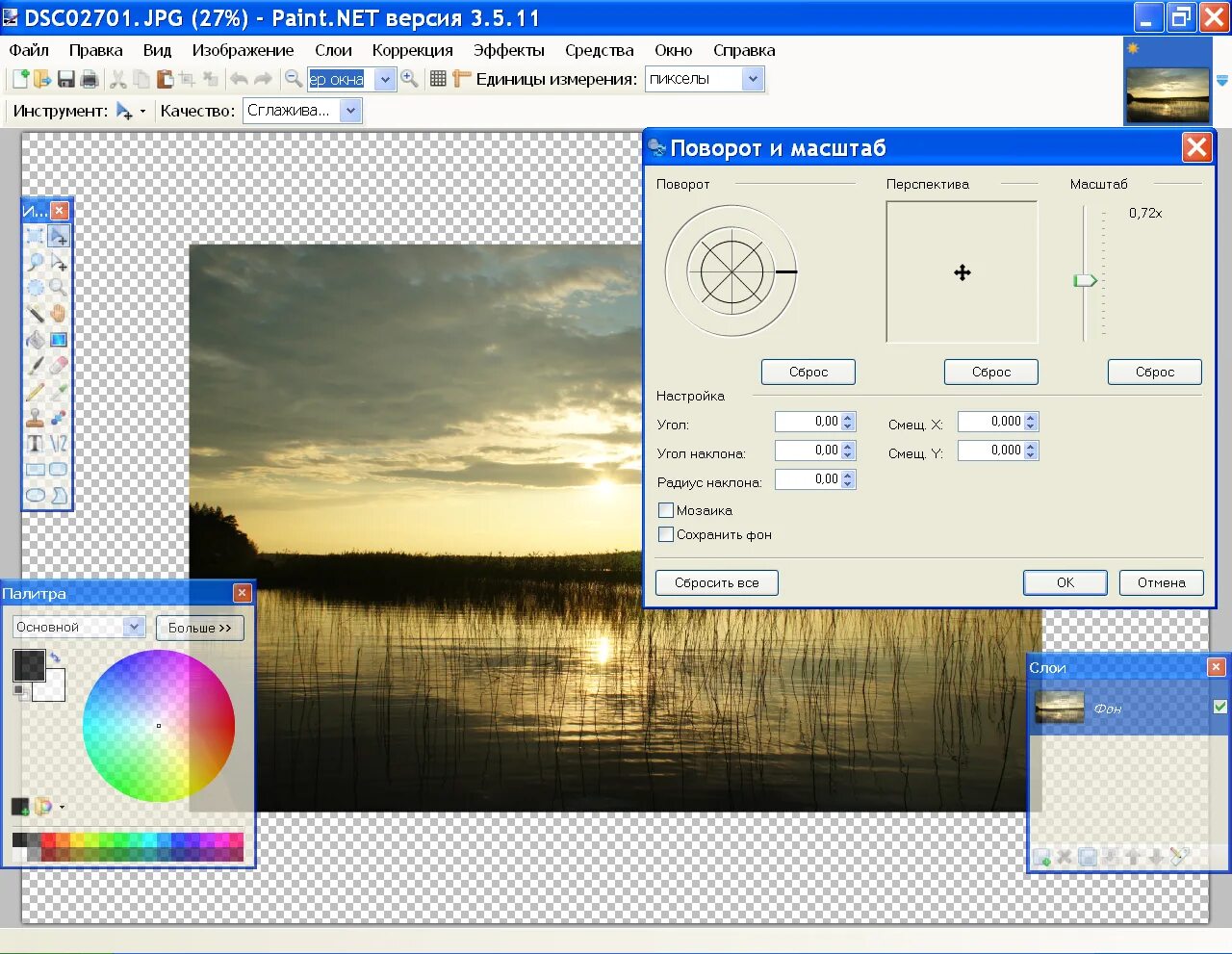Toggle visibility checkbox of Фон layer
Image resolution: width=1232 pixels, height=954 pixels.
pyautogui.click(x=1220, y=707)
